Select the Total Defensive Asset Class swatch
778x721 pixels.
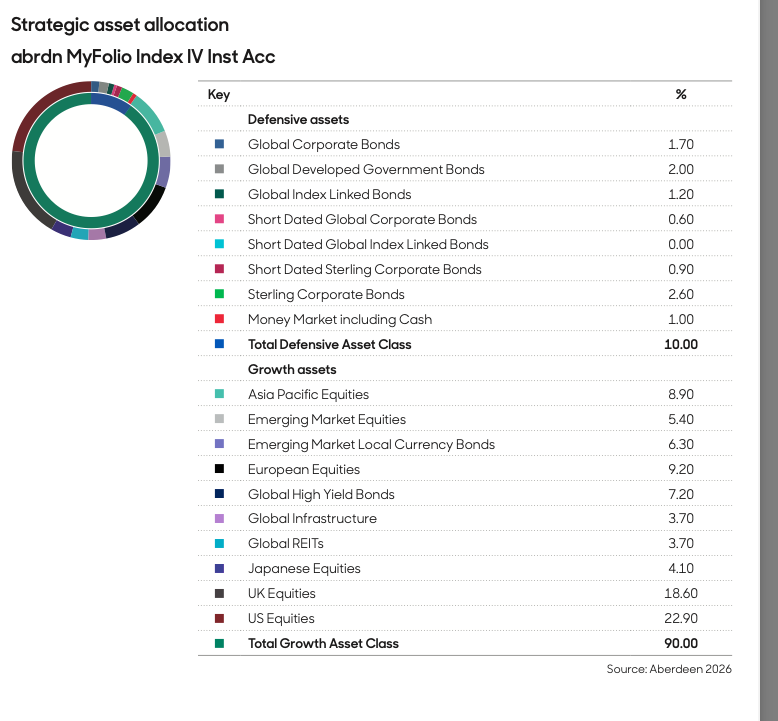click(220, 344)
